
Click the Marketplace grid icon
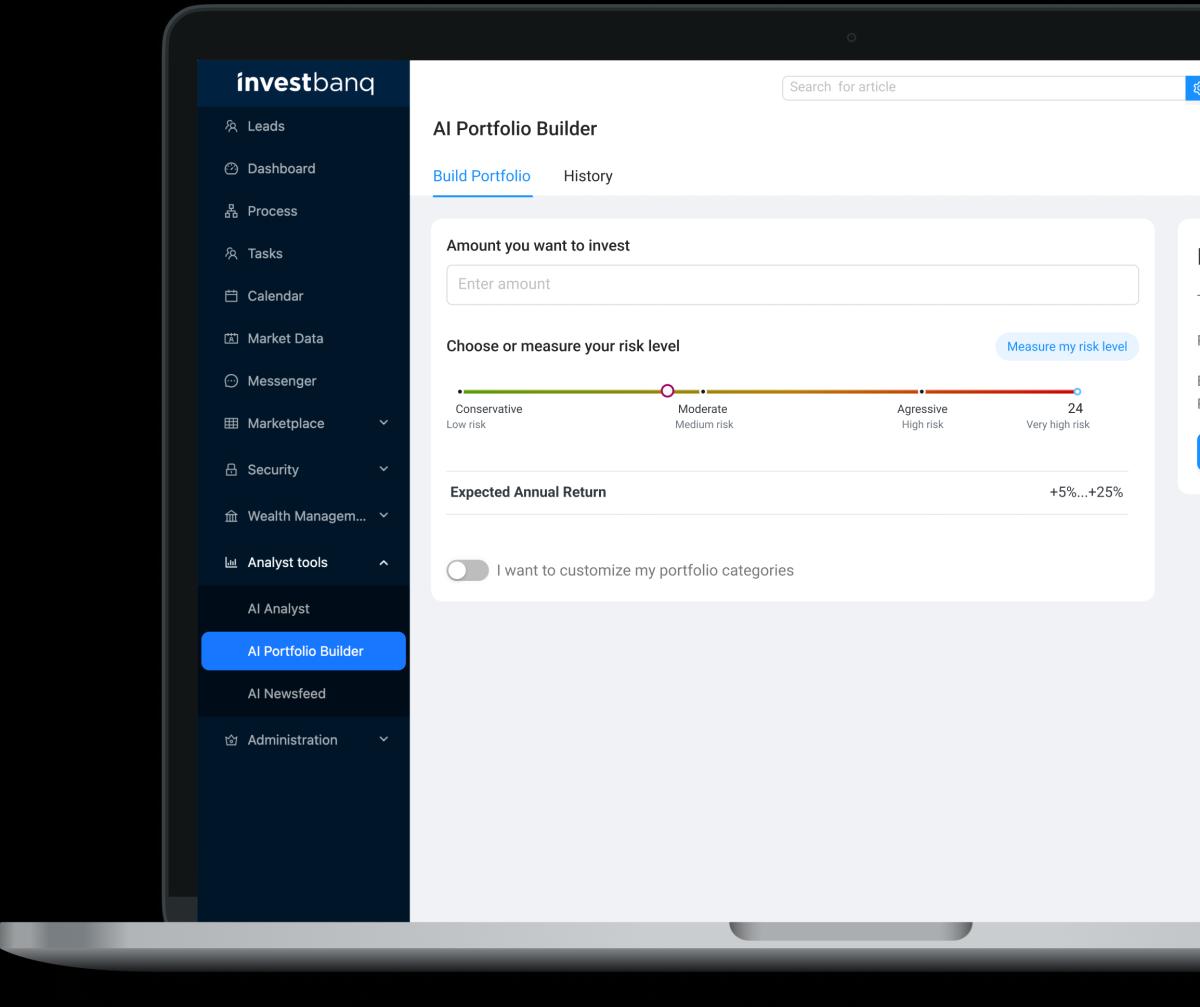(x=231, y=424)
